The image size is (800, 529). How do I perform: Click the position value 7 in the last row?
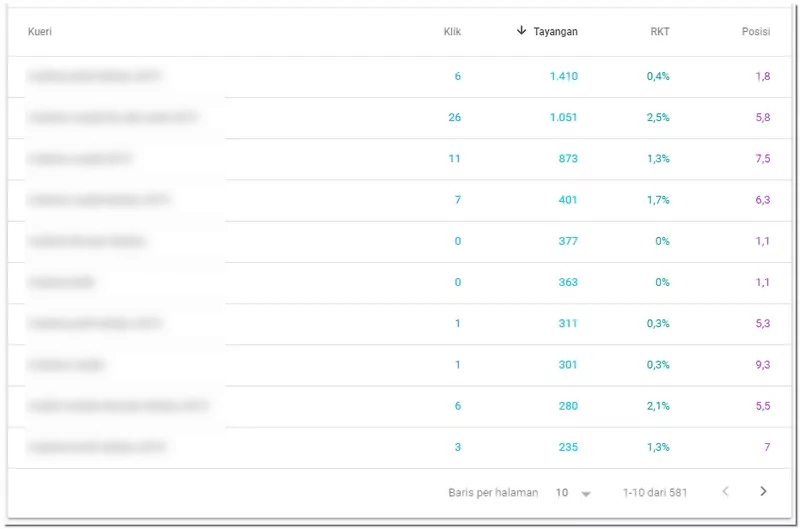[767, 447]
